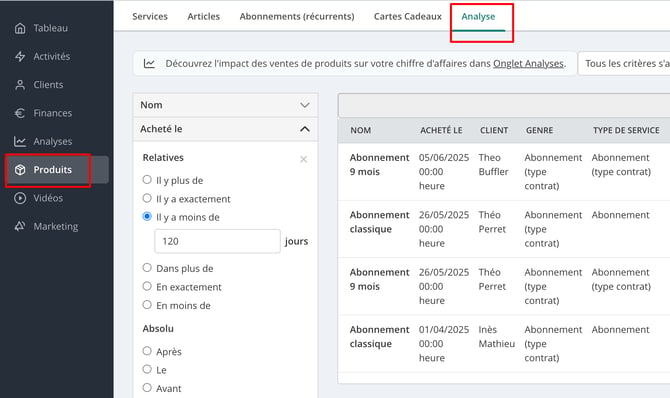670x398 pixels.
Task: Click the 05/06/2025 purchase date cell
Action: coord(444,172)
